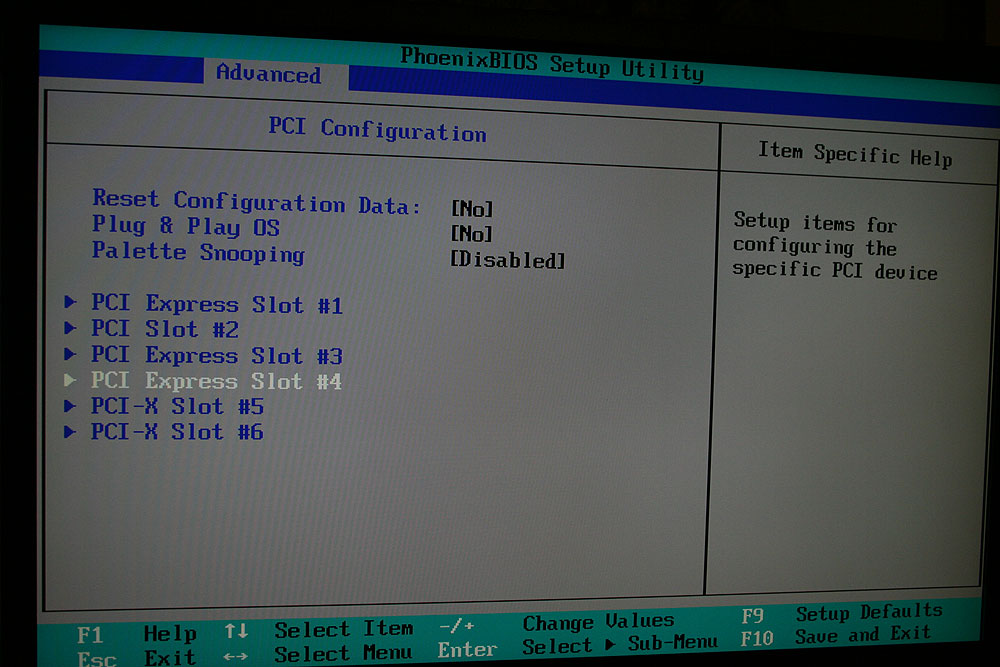Viewport: 1000px width, 667px height.
Task: Click left-right arrows Select Menu hint
Action: click(318, 654)
